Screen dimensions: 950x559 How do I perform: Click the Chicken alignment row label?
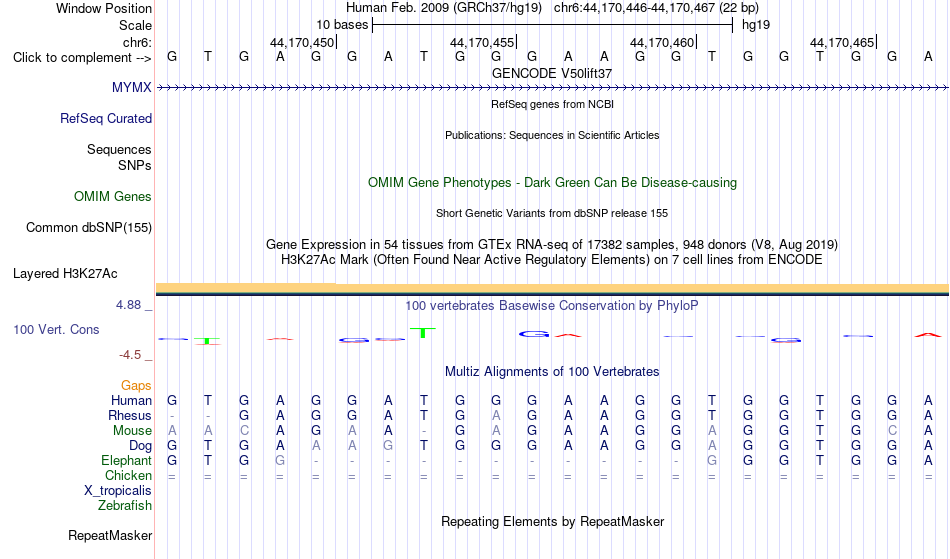(x=128, y=475)
